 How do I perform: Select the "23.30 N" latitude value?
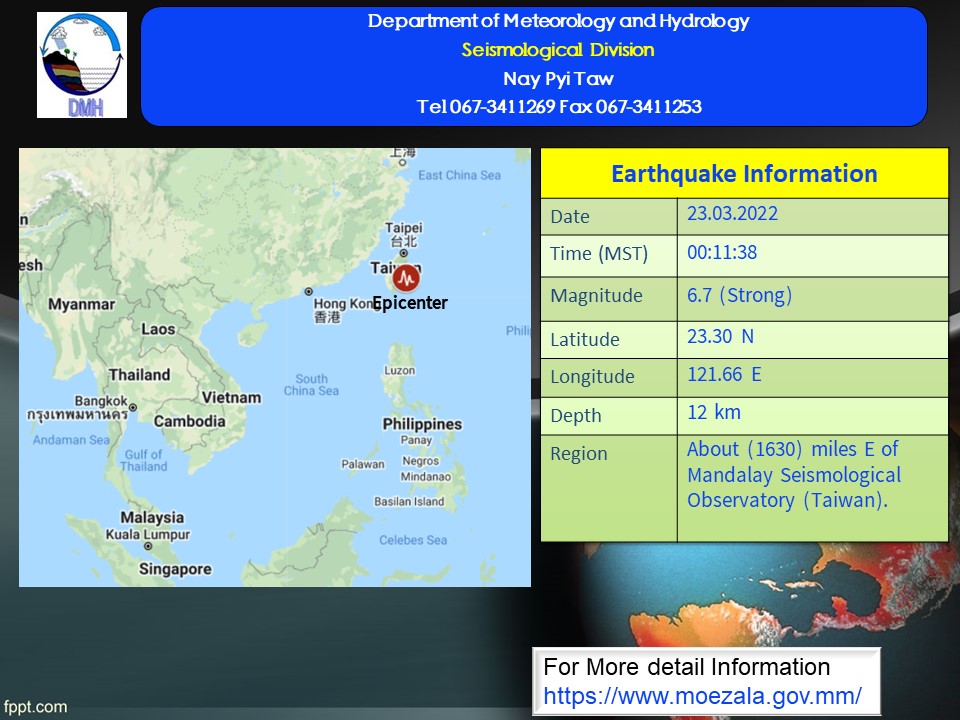pyautogui.click(x=721, y=336)
